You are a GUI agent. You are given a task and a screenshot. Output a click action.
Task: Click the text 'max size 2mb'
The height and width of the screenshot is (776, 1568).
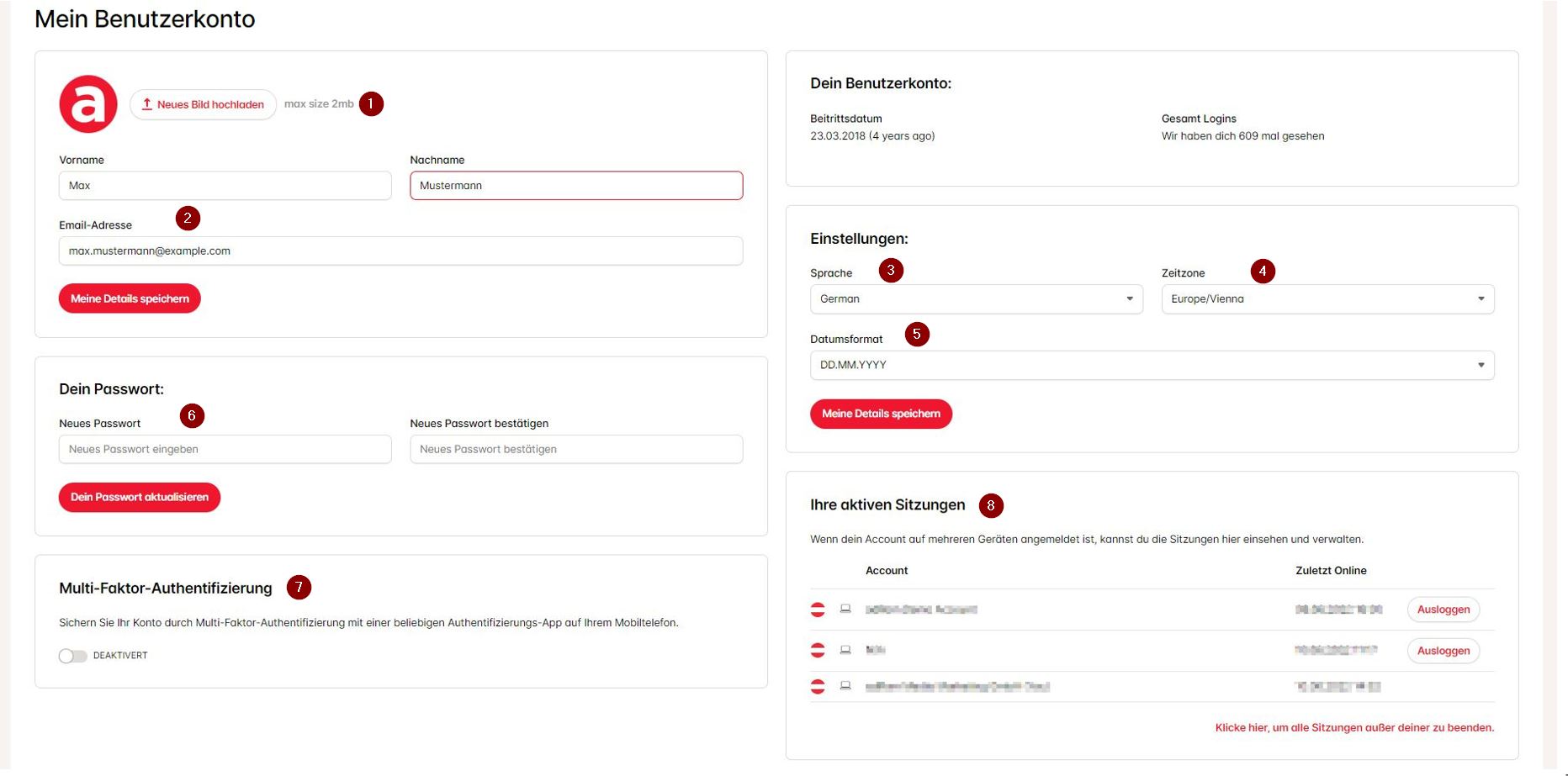[x=319, y=104]
